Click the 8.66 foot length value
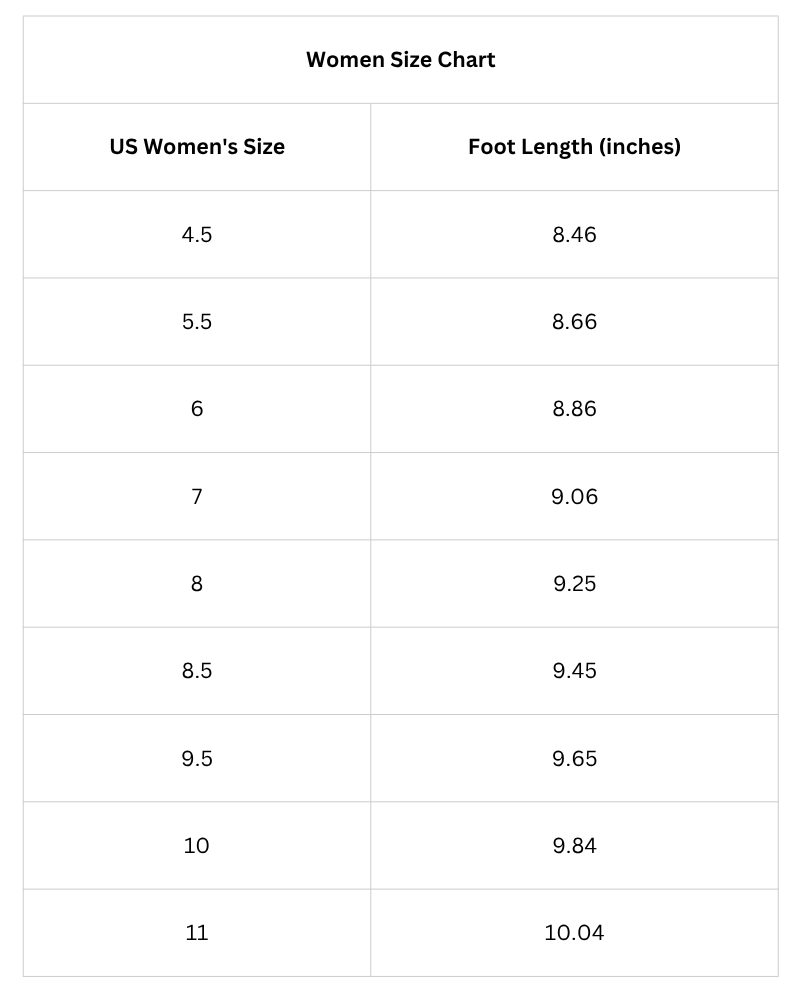 click(x=574, y=322)
